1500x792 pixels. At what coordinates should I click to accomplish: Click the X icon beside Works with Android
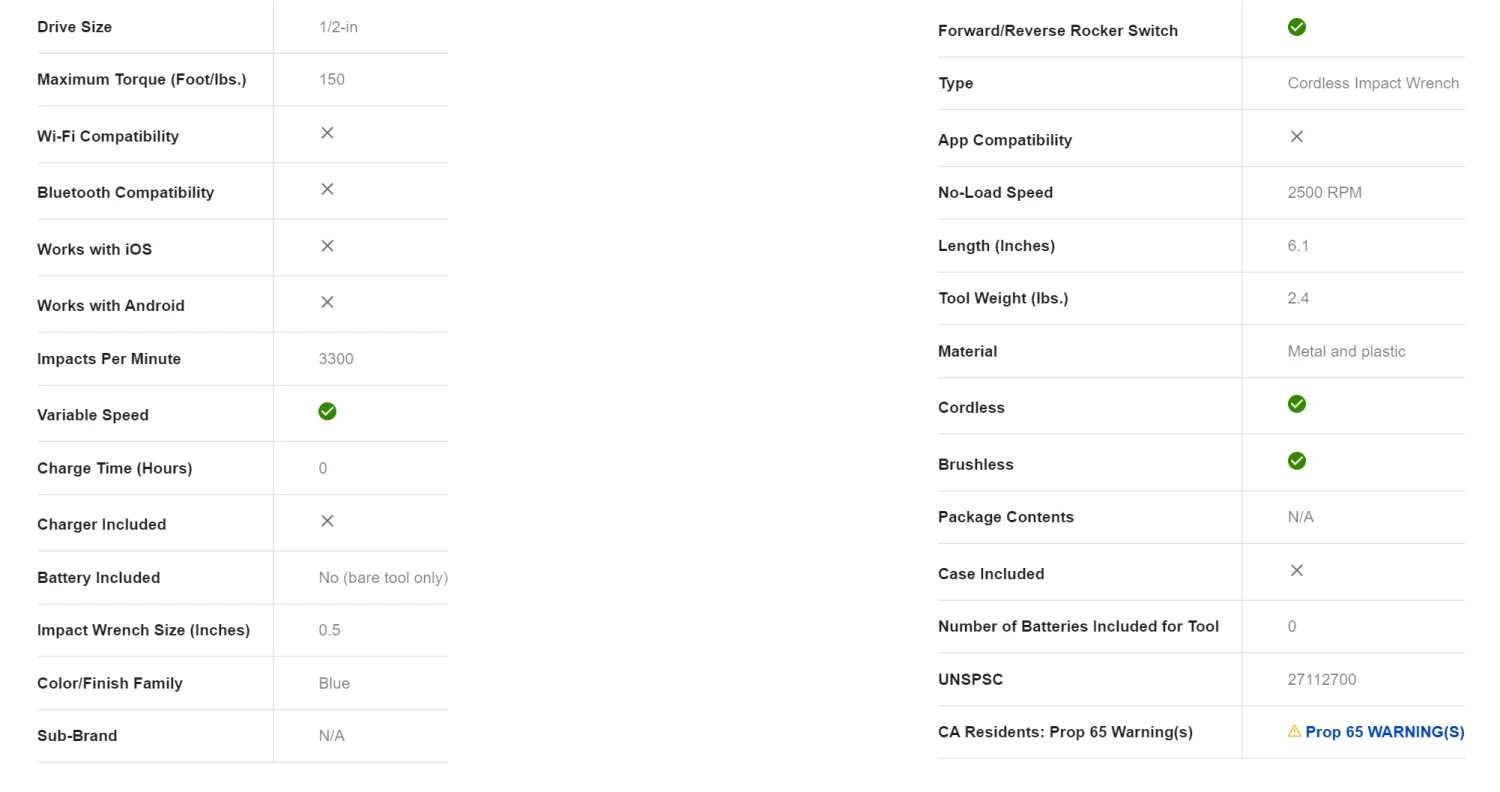point(327,302)
